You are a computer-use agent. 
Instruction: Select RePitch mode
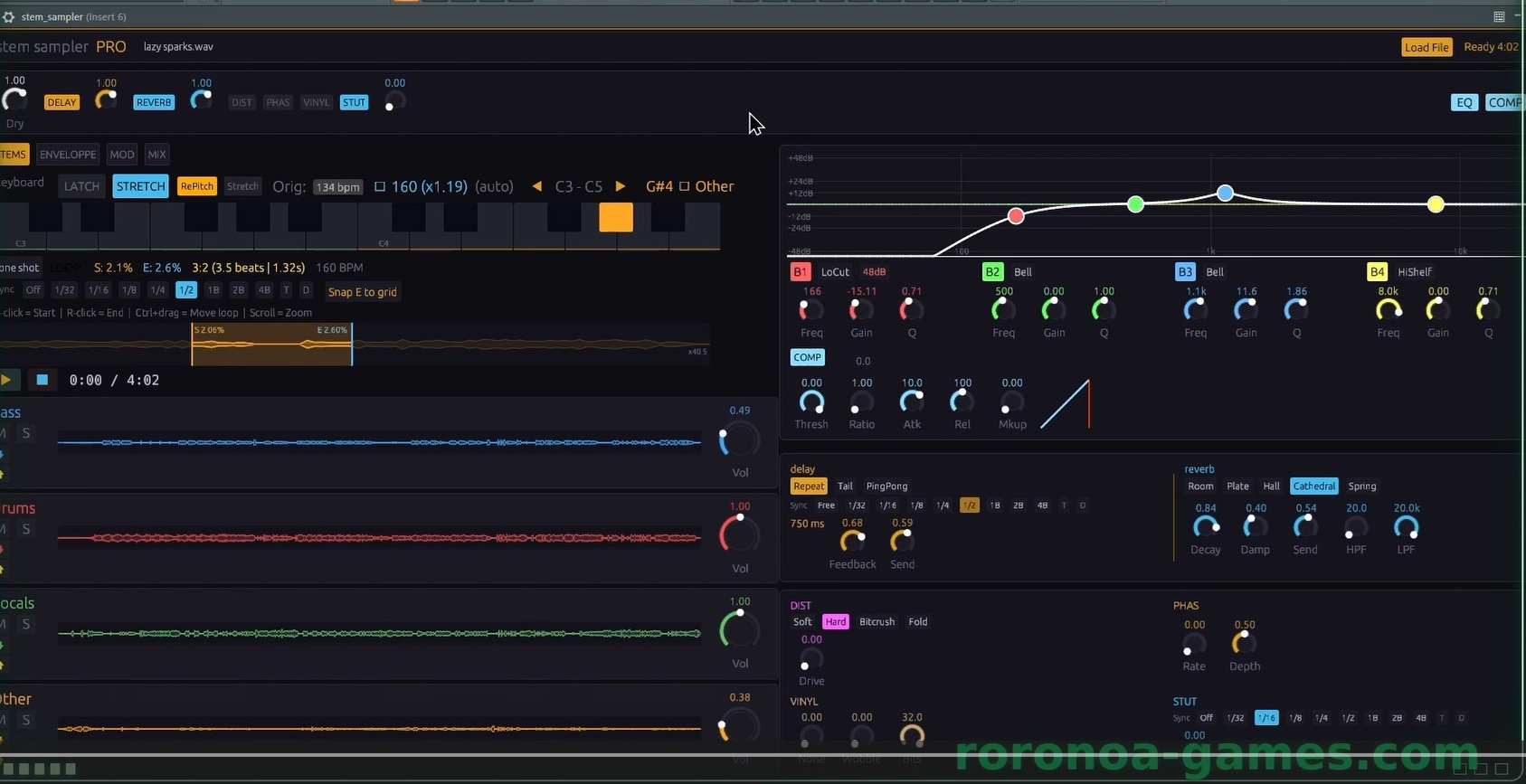pos(196,186)
